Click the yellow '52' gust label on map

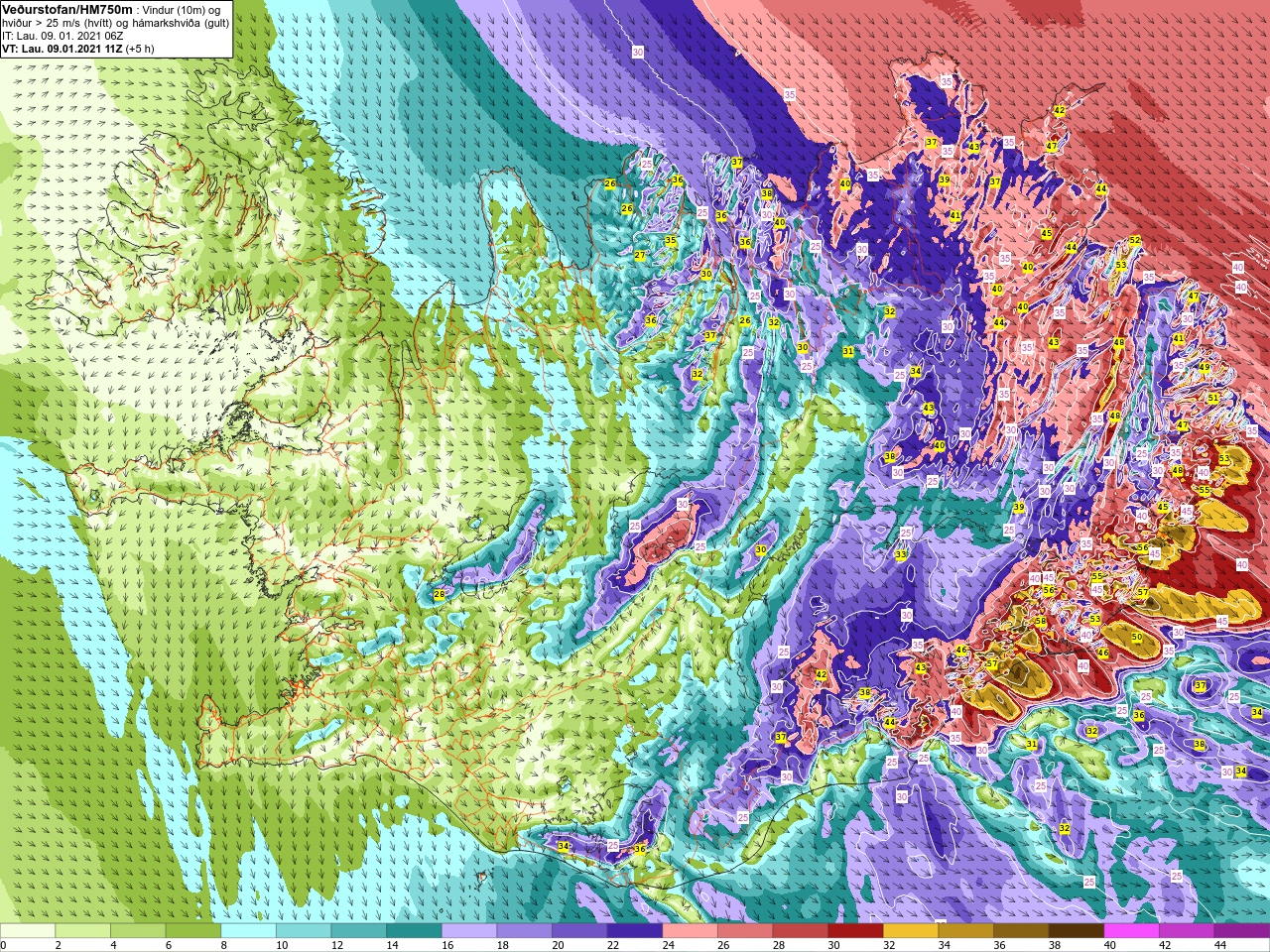point(1135,240)
